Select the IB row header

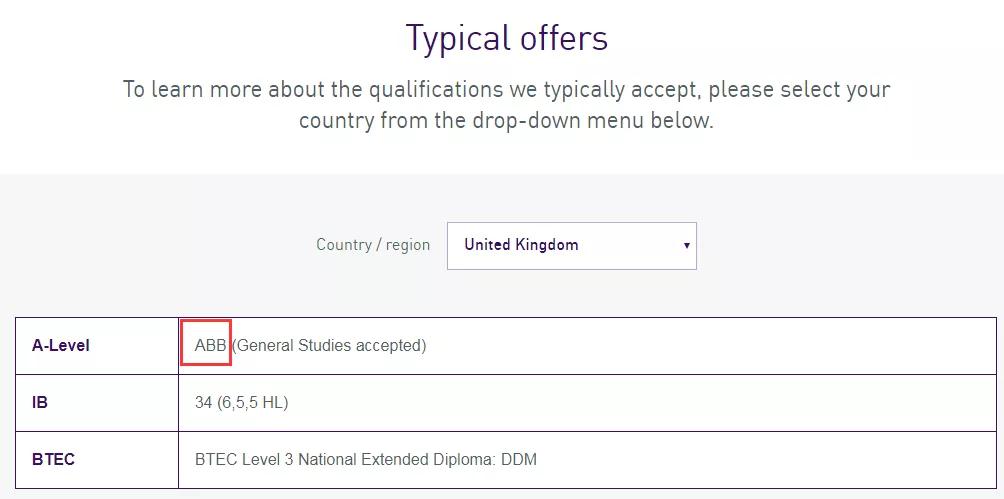pos(40,403)
